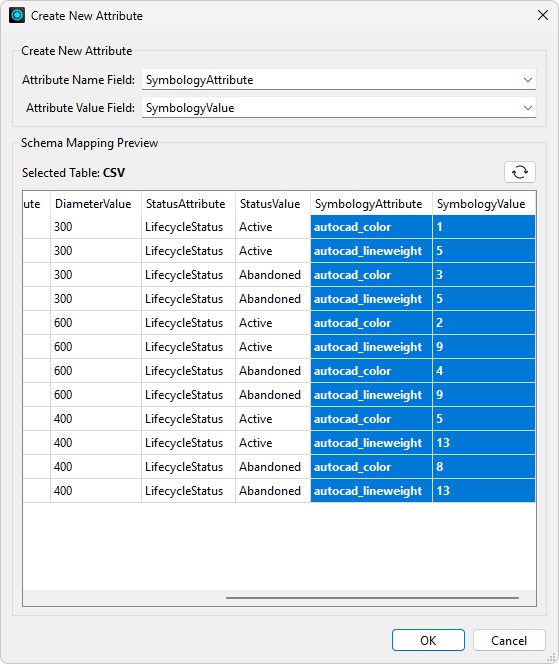559x664 pixels.
Task: Open the Attribute Value Field dropdown arrow
Action: [x=528, y=108]
